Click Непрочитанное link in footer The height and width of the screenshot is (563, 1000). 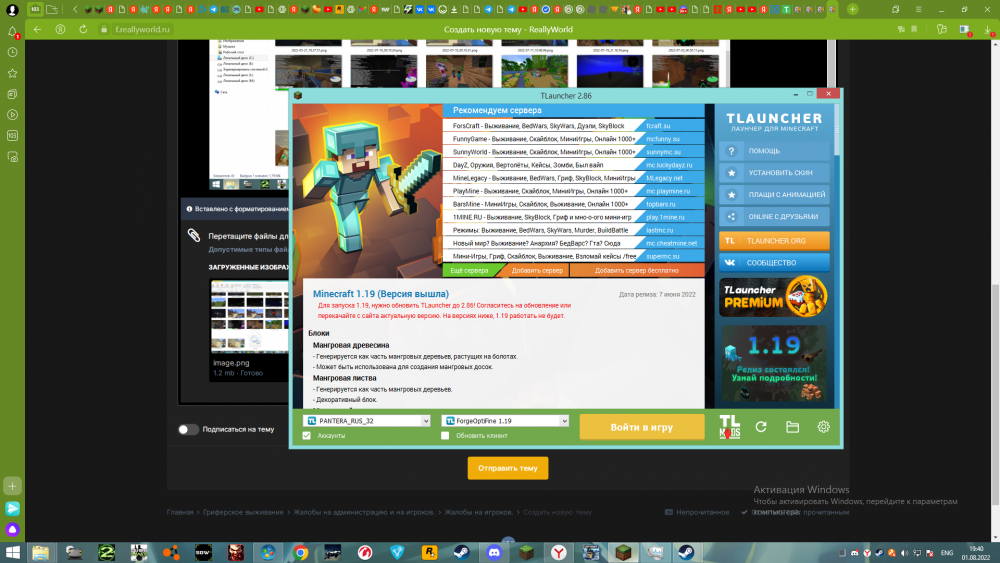coord(697,512)
